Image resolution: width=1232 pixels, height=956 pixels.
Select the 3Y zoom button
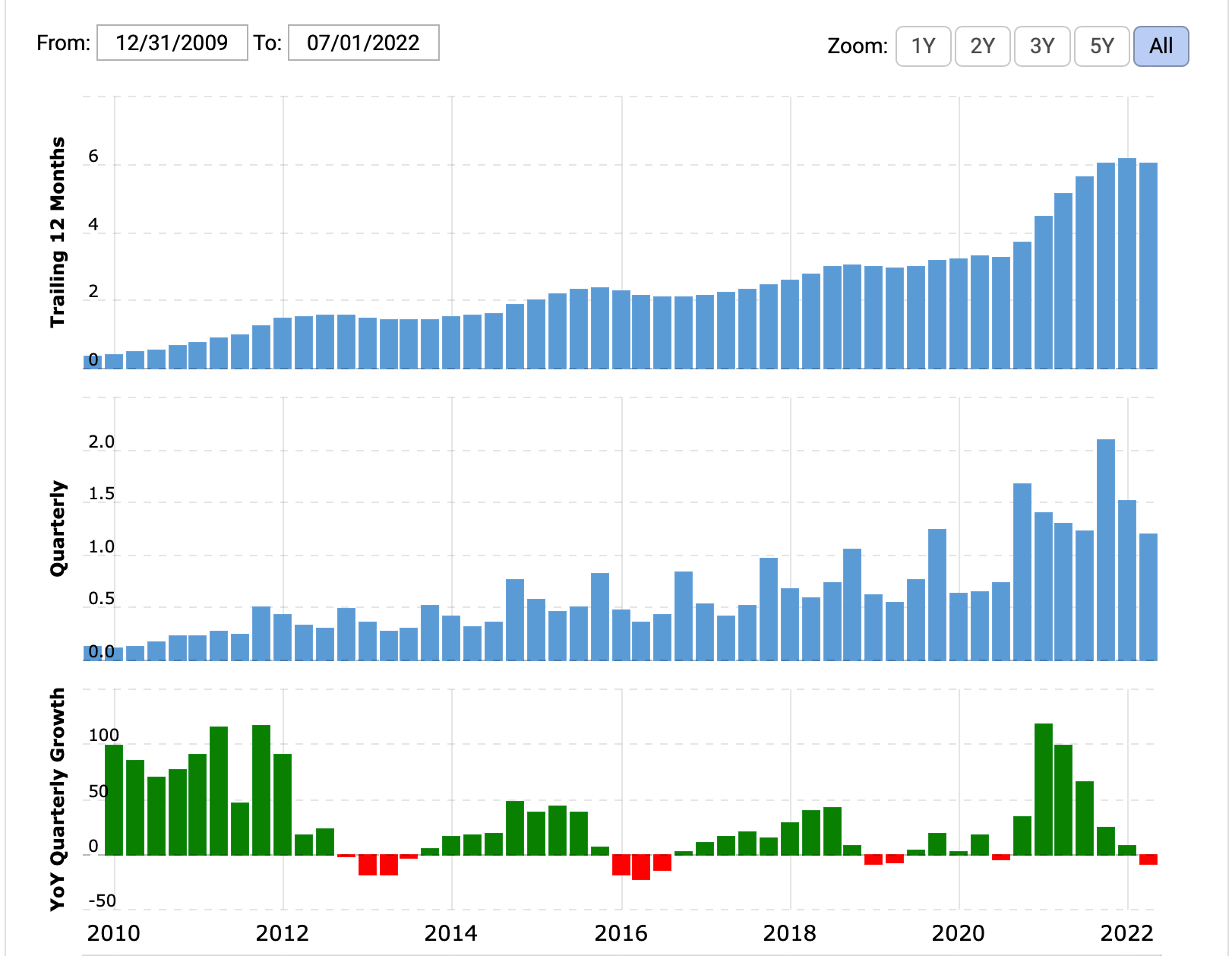[1042, 46]
